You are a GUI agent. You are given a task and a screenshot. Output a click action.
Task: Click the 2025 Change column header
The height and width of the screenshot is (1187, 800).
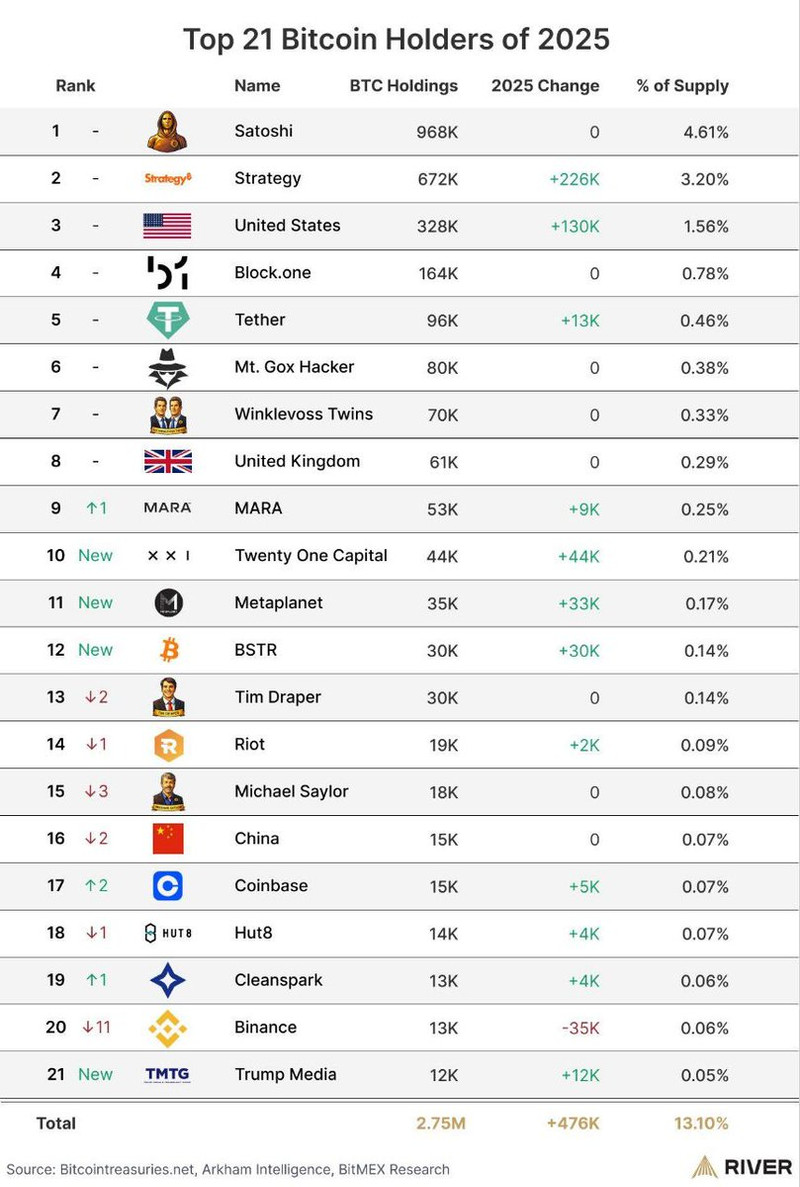(545, 85)
